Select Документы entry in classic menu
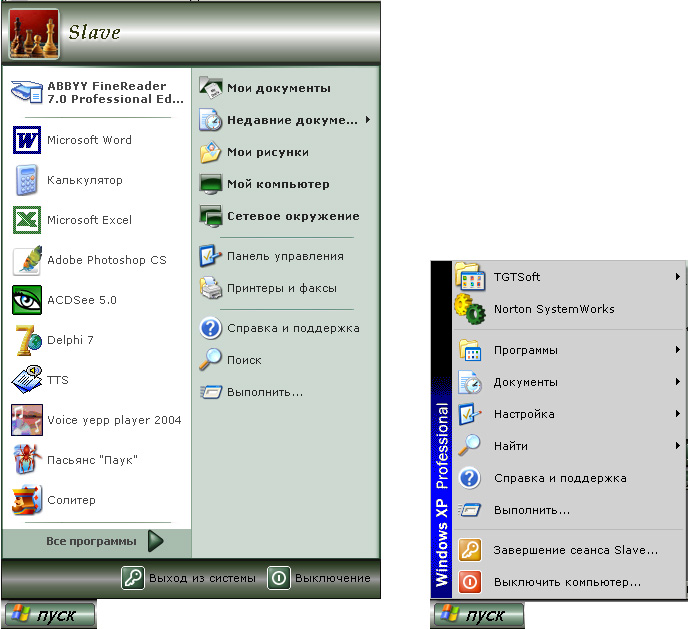The image size is (694, 629). [569, 382]
